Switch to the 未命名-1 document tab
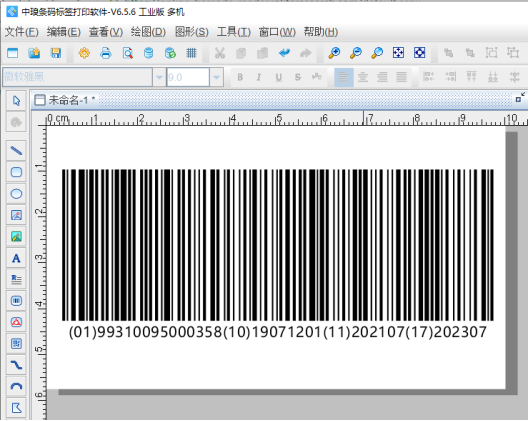529x421 pixels. [65, 100]
